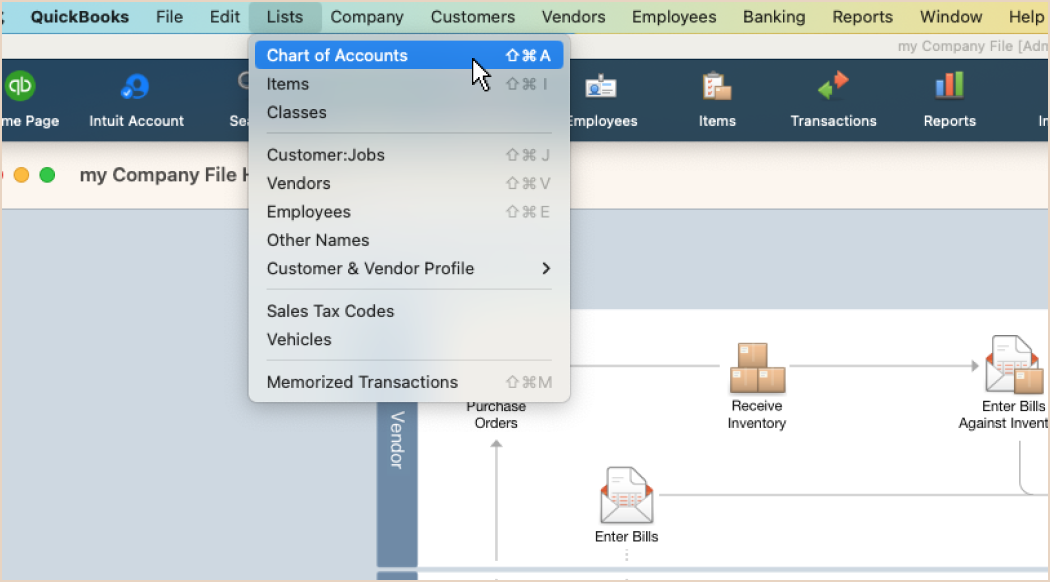
Task: Open Employees list from the Lists menu
Action: [x=408, y=212]
